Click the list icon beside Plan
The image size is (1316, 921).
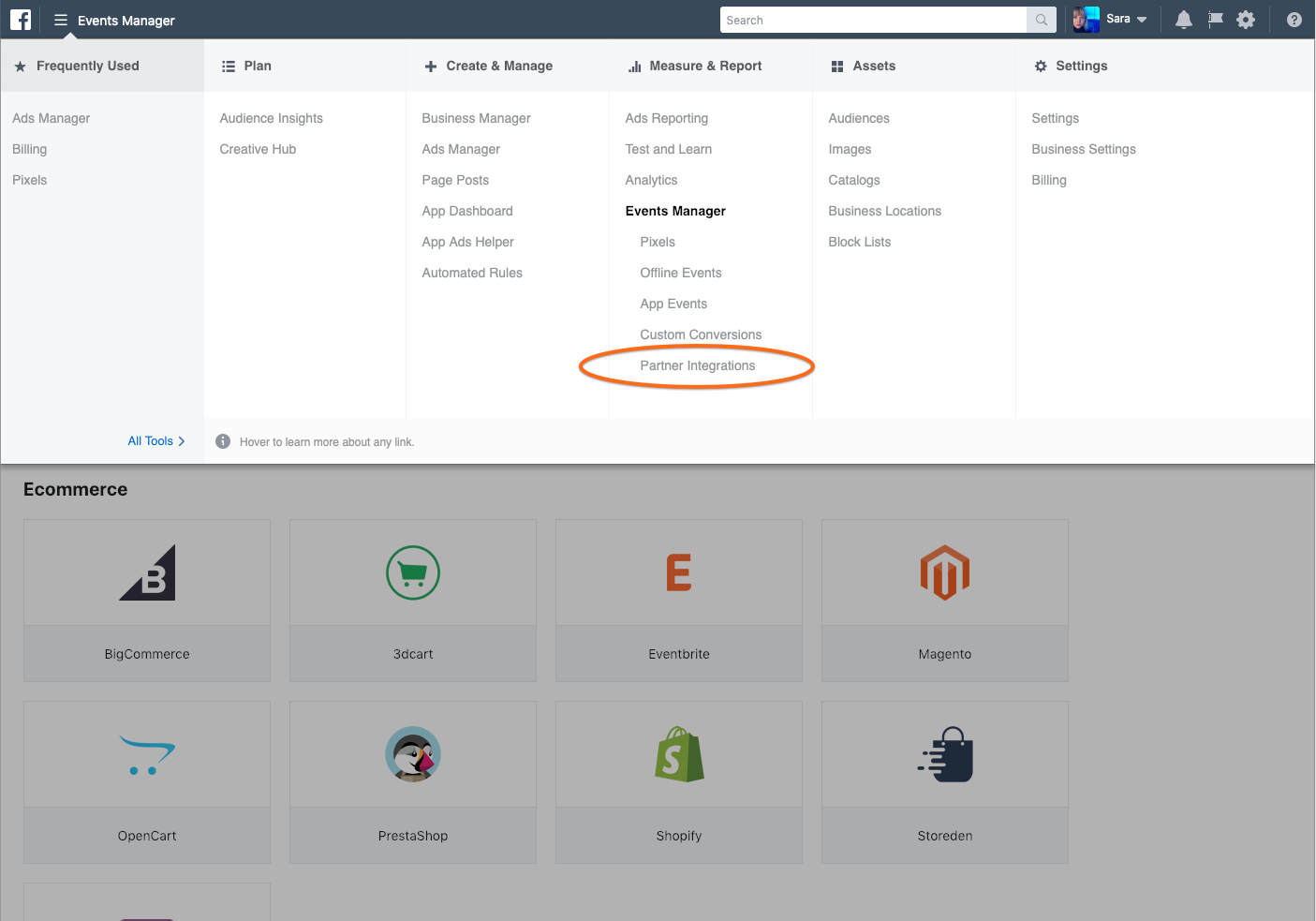tap(229, 67)
